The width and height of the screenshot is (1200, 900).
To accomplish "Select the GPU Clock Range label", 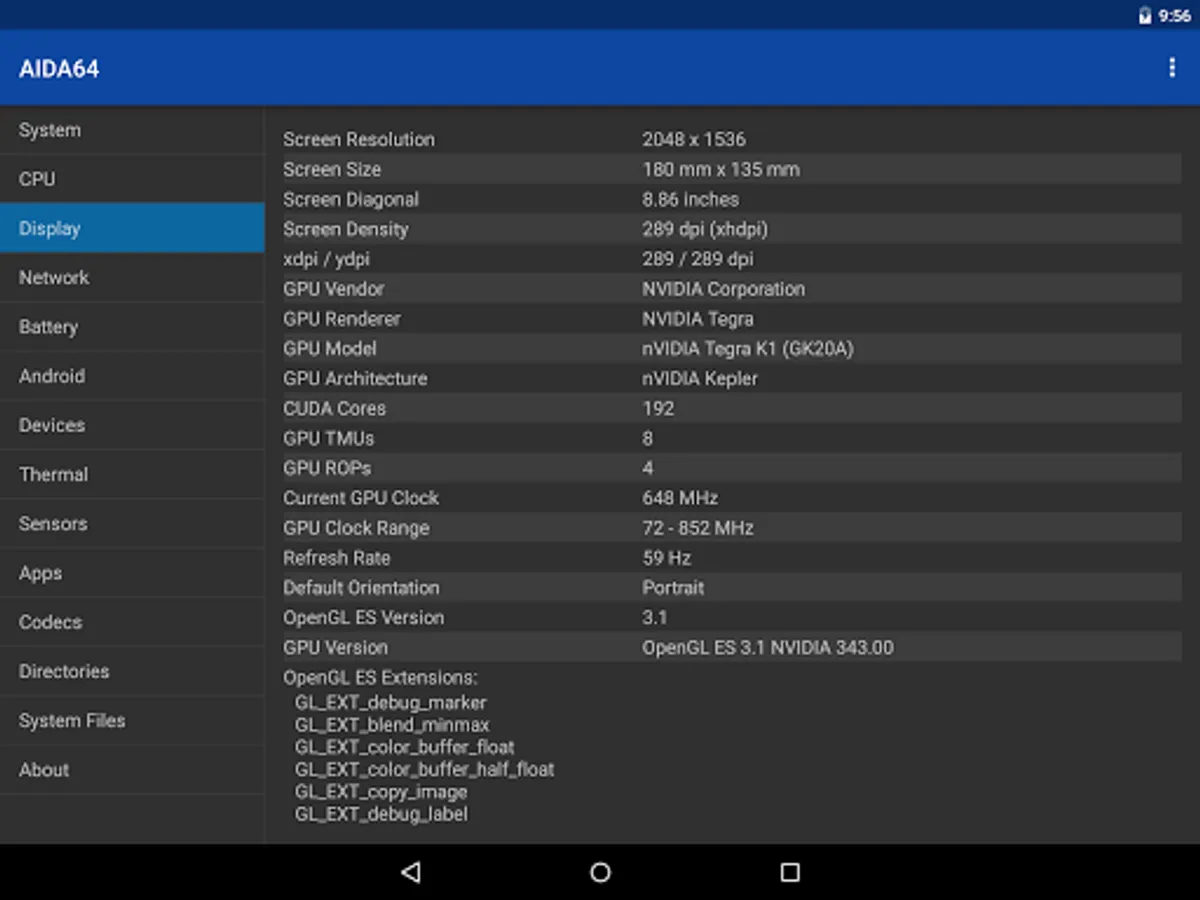I will click(x=356, y=528).
